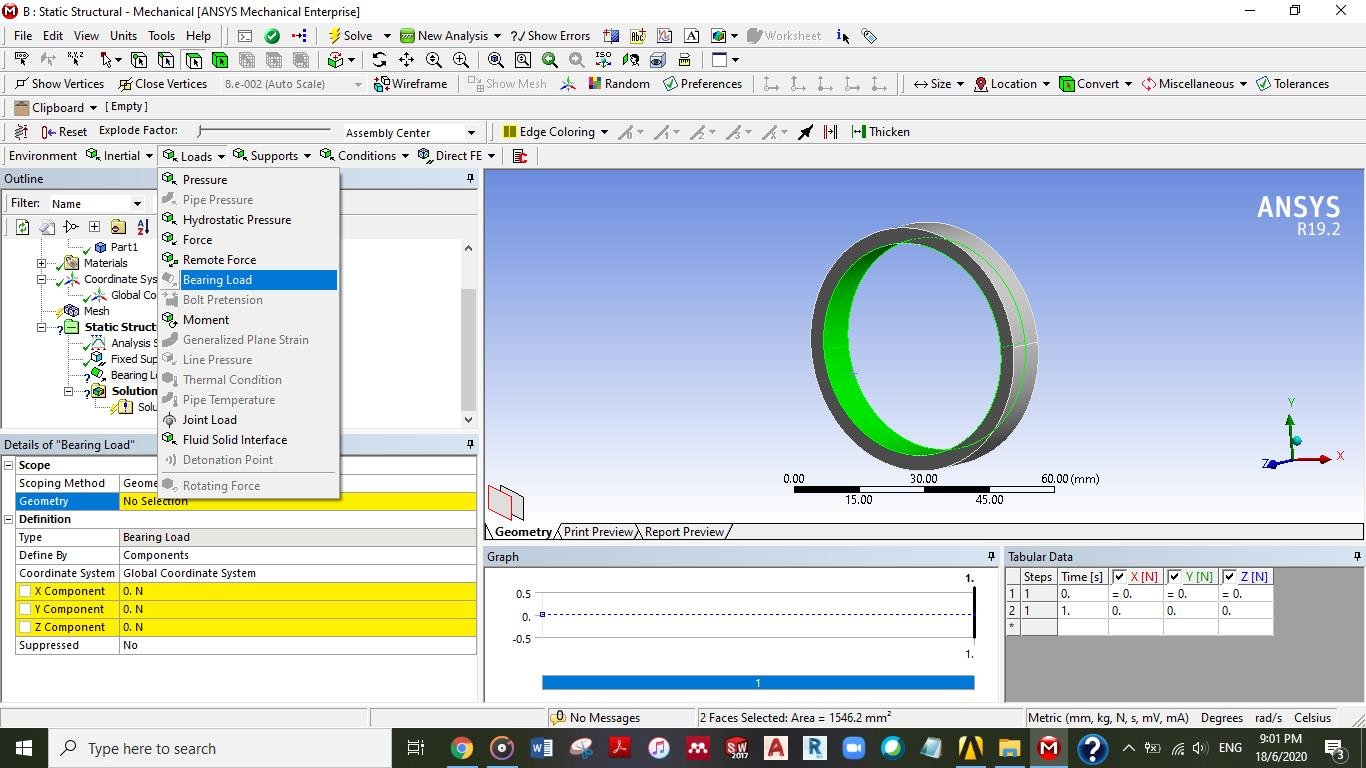Image resolution: width=1366 pixels, height=768 pixels.
Task: Click the New Analysis button
Action: [x=444, y=36]
